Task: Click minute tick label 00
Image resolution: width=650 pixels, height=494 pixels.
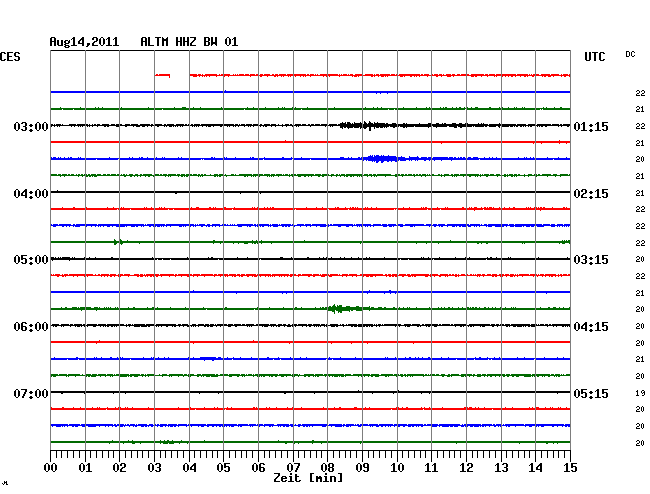Action: click(x=51, y=468)
